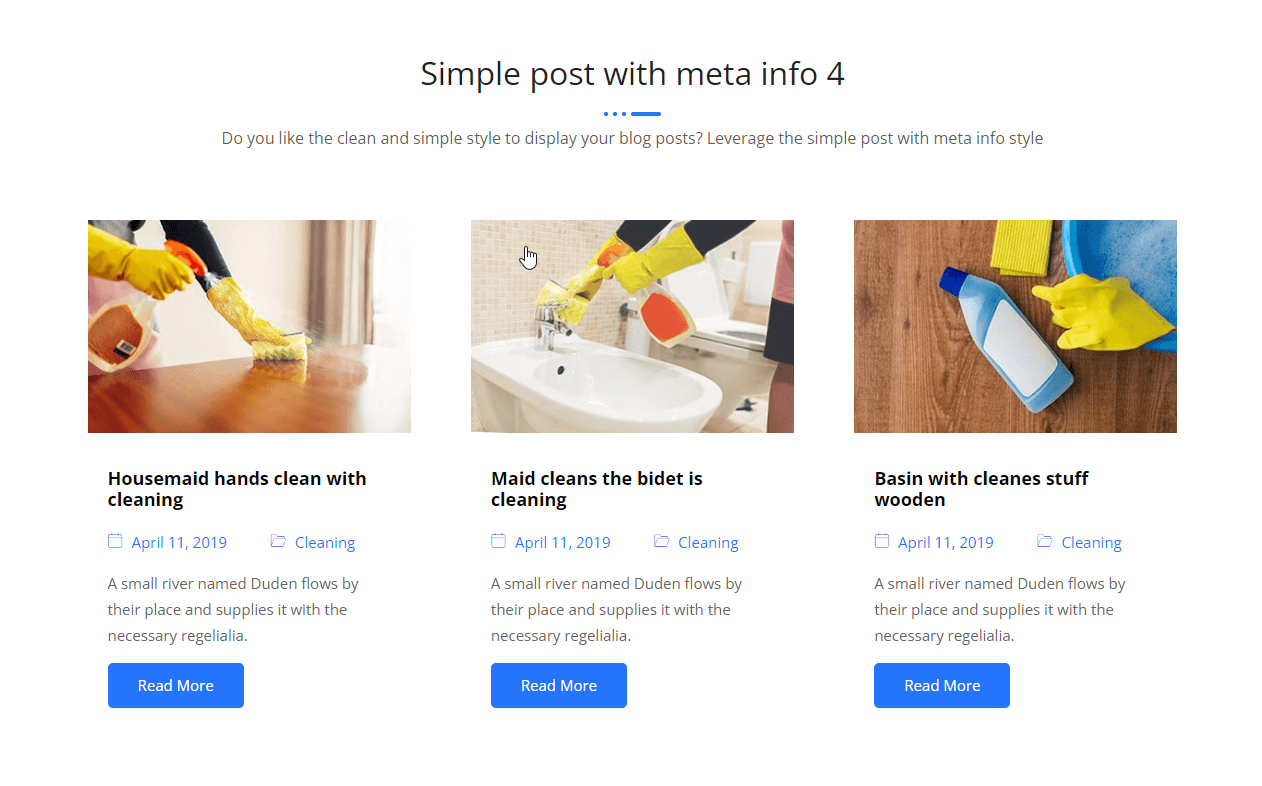The height and width of the screenshot is (786, 1262).
Task: Click the Simple post with meta info 4 heading
Action: coord(632,74)
